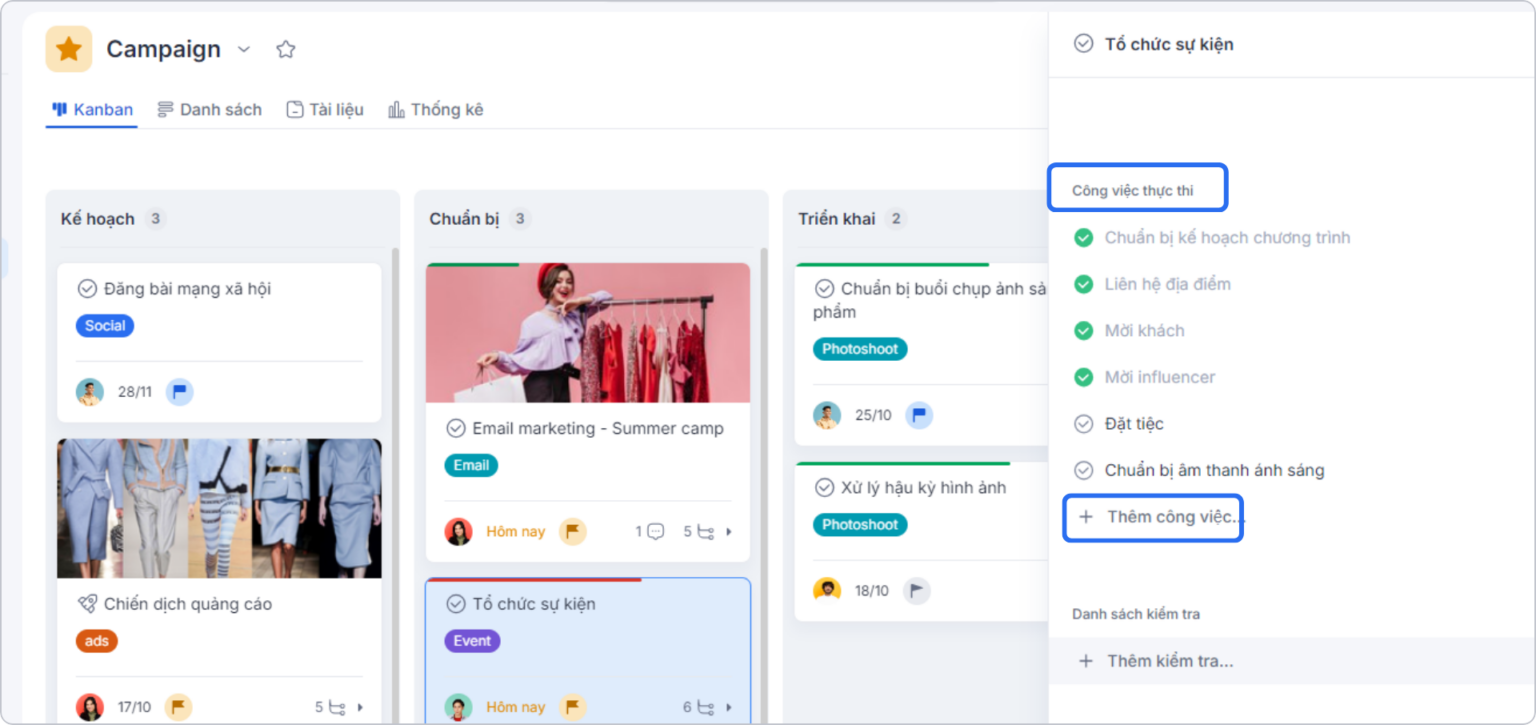The image size is (1536, 725).
Task: Click Photoshoot tag on the 18/10 card
Action: pyautogui.click(x=860, y=525)
